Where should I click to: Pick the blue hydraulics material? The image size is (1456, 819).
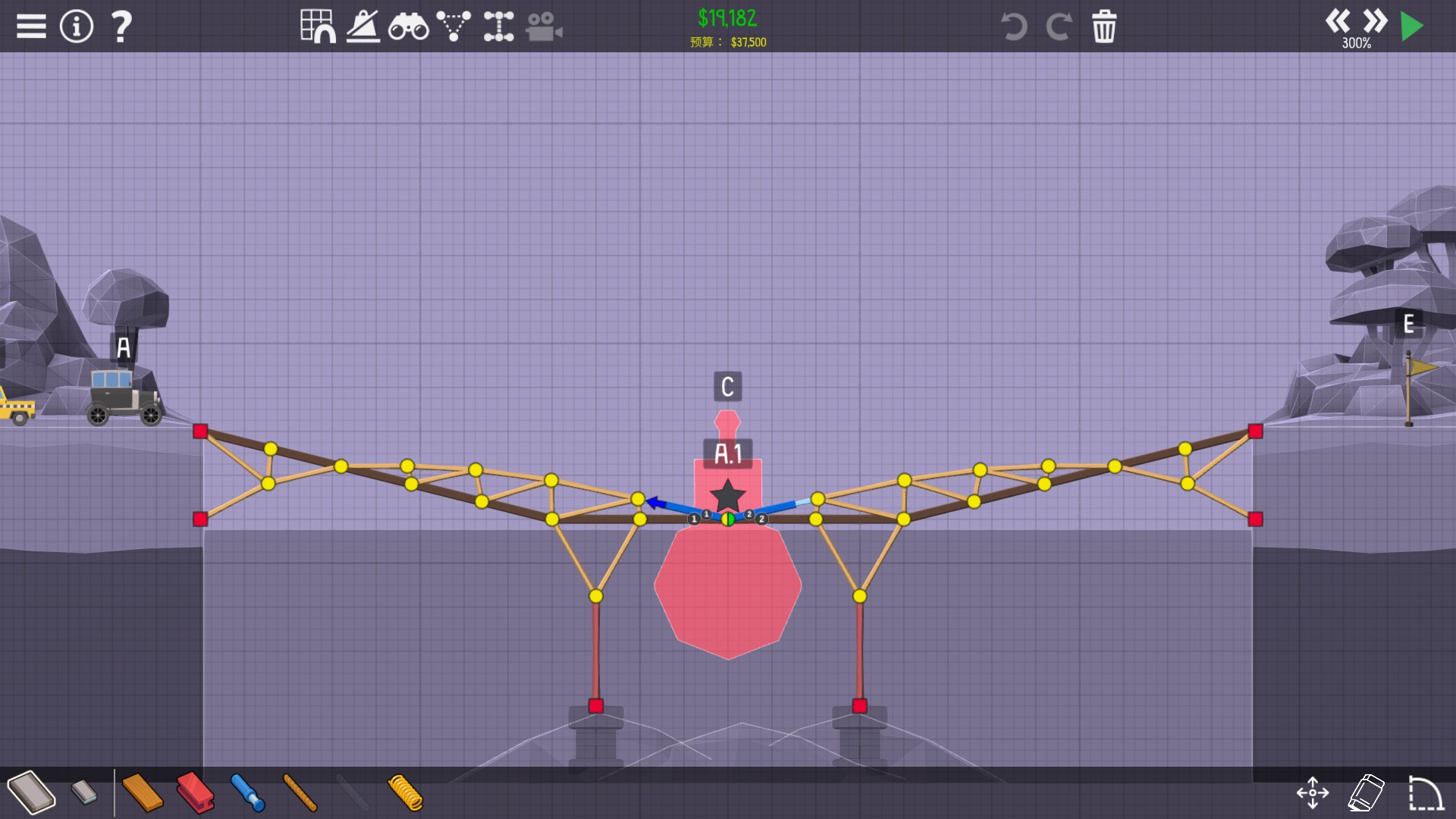pyautogui.click(x=247, y=792)
